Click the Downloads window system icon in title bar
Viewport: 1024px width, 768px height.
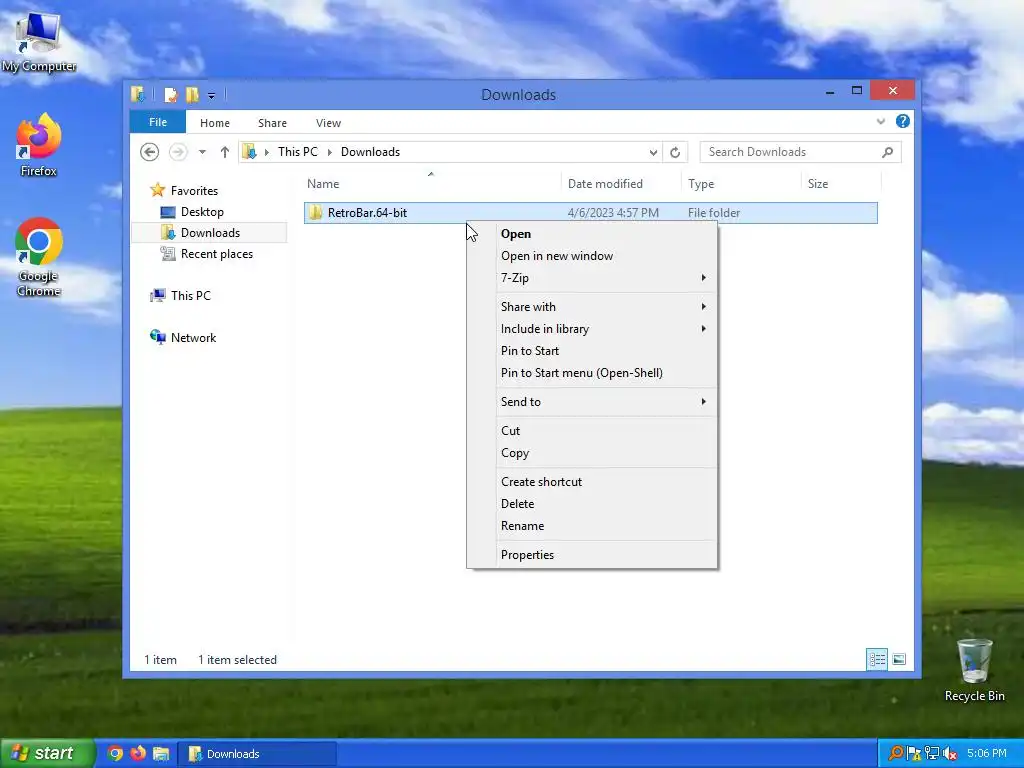coord(137,95)
